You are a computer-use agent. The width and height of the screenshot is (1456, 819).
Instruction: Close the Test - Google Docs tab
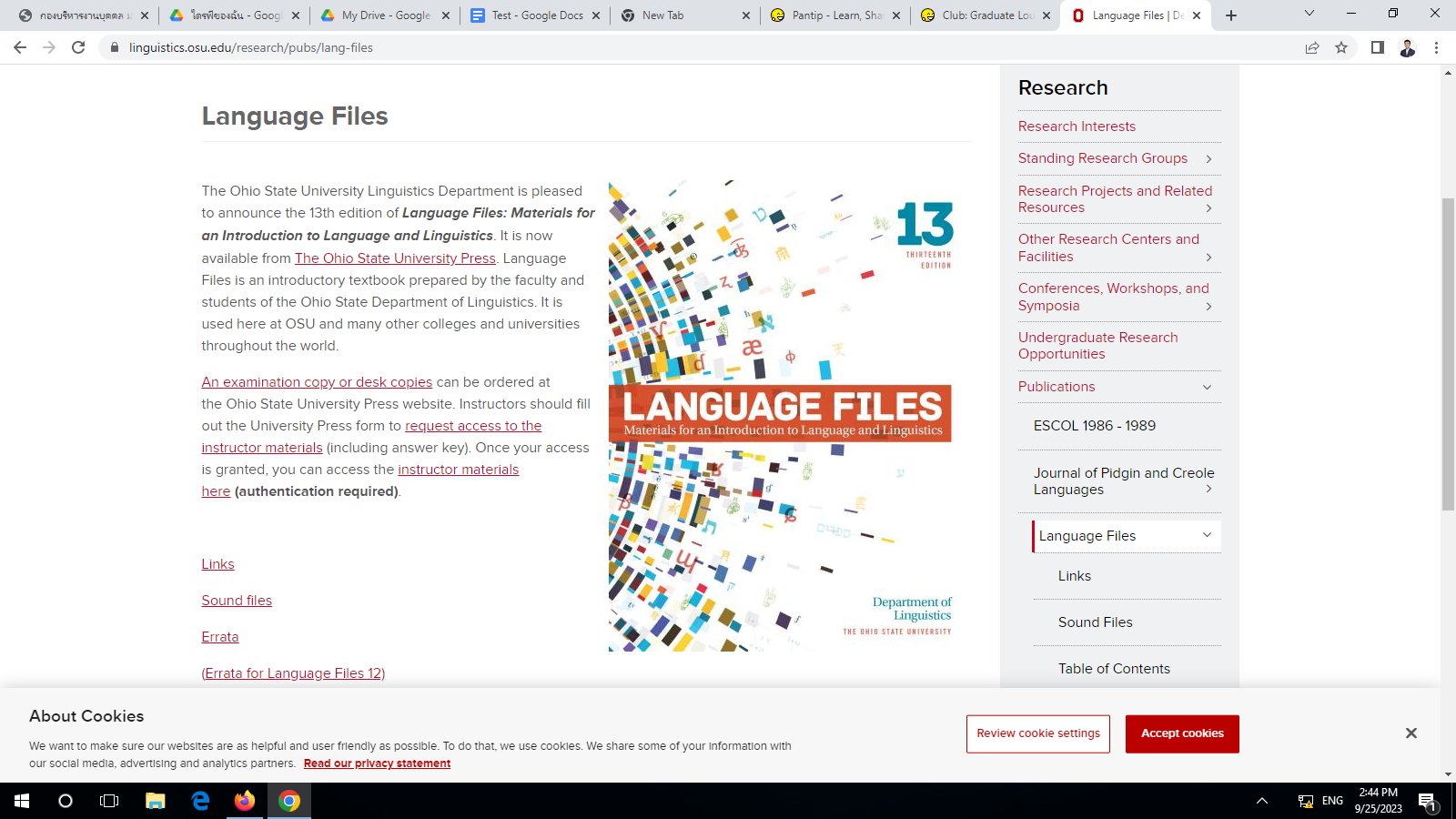pyautogui.click(x=596, y=15)
